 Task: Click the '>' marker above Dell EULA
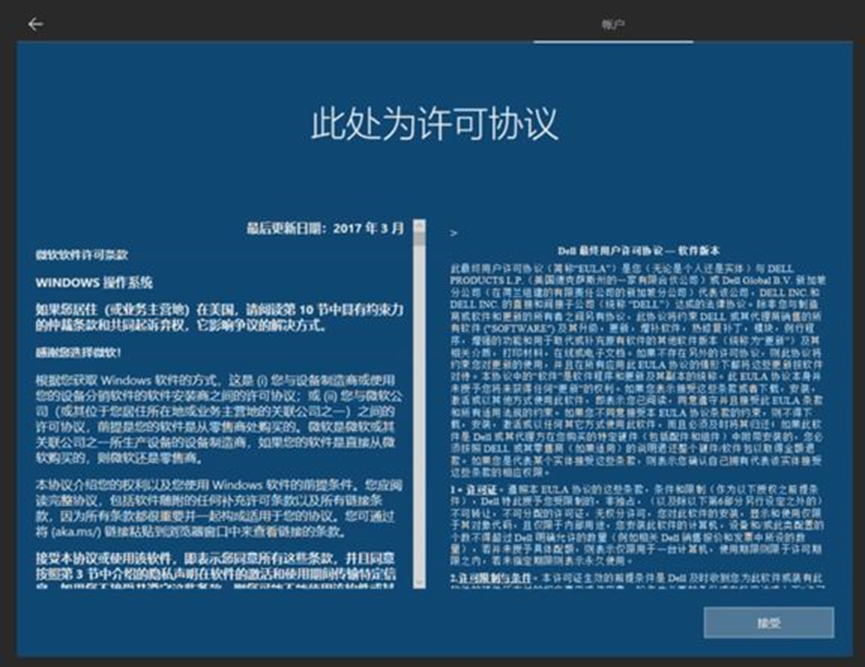coord(453,233)
